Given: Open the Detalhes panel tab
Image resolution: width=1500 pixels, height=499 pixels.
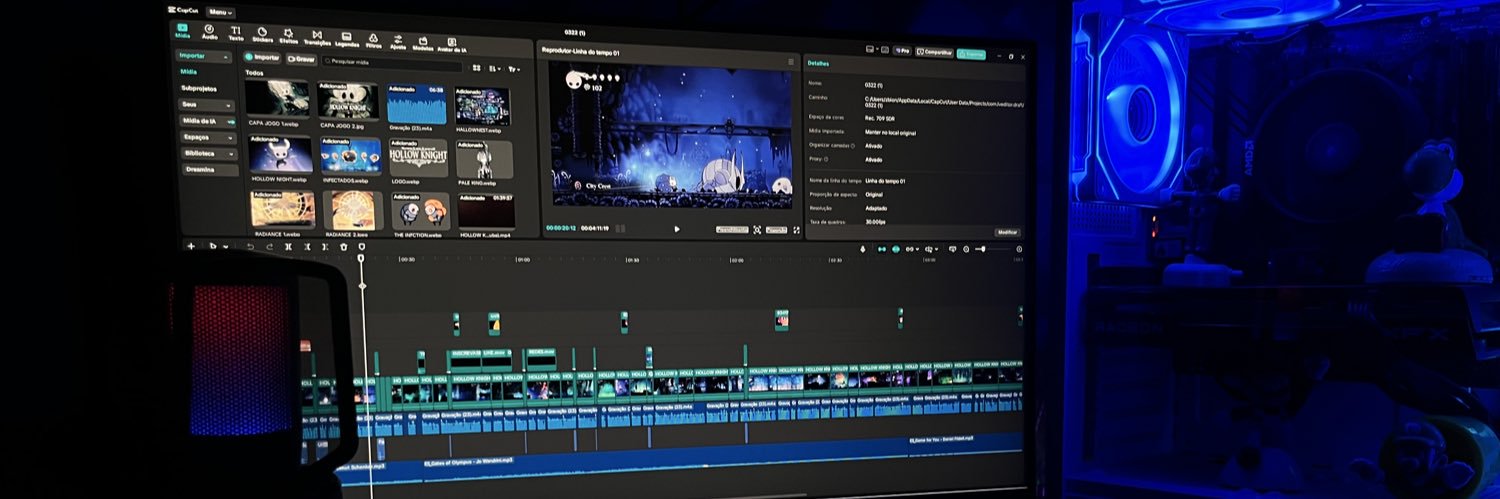Looking at the screenshot, I should 819,63.
